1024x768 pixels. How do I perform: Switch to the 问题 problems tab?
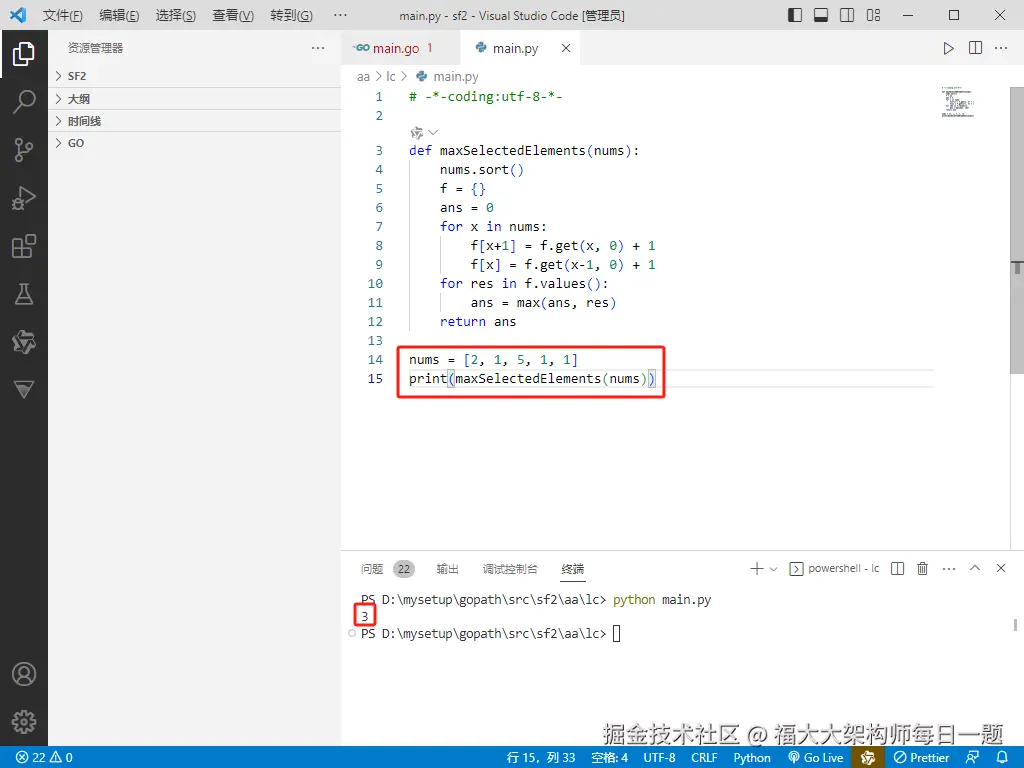(x=372, y=569)
